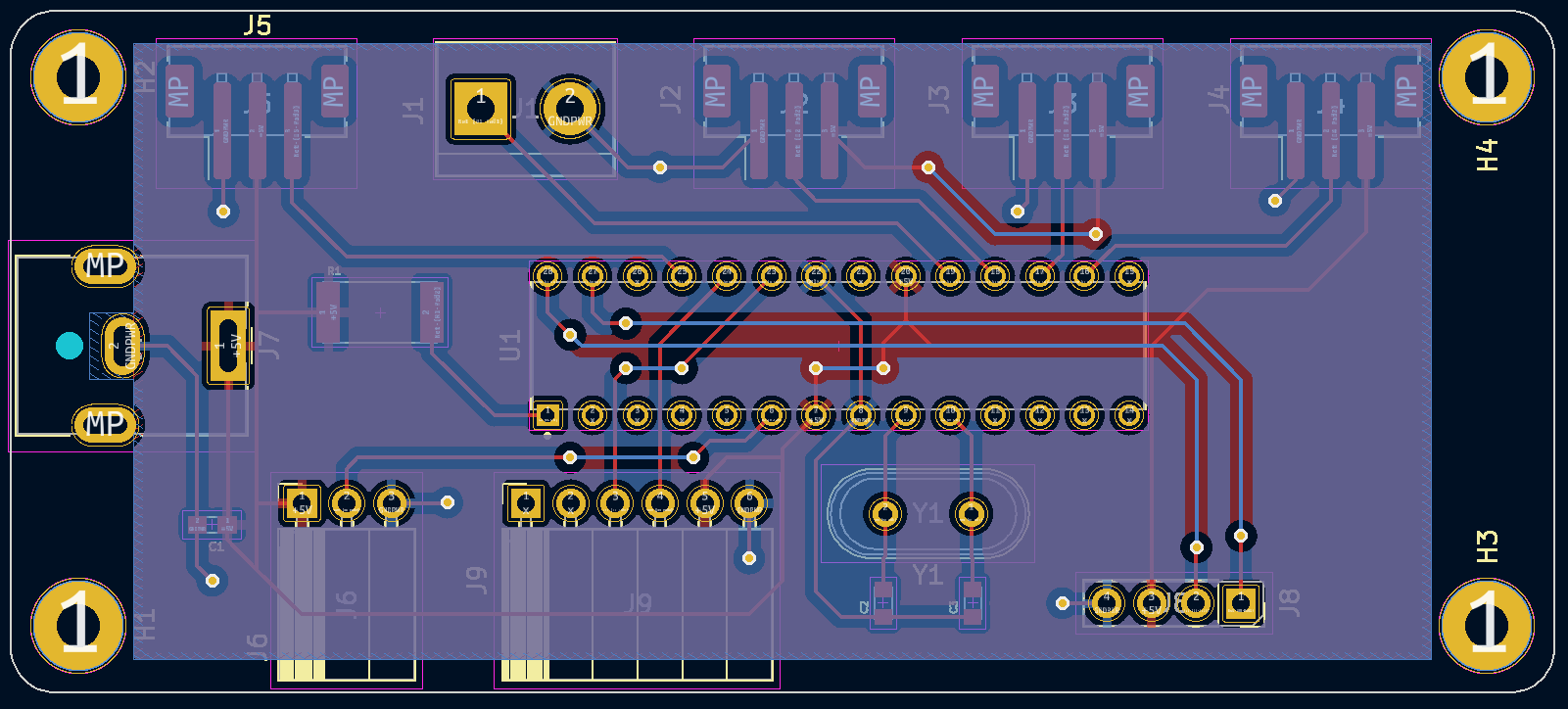Click the bottom MP mounting pad of J7
Image resolution: width=1568 pixels, height=709 pixels.
(105, 424)
